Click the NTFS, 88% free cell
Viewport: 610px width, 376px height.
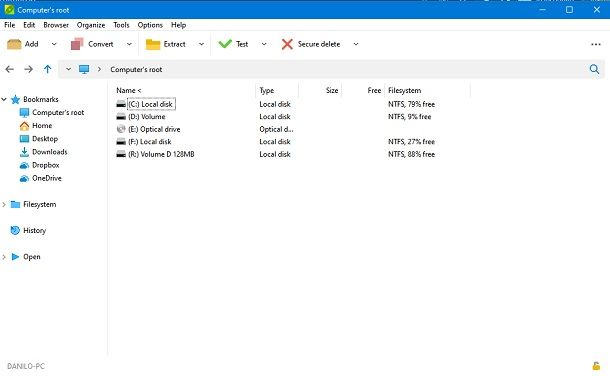click(x=412, y=154)
